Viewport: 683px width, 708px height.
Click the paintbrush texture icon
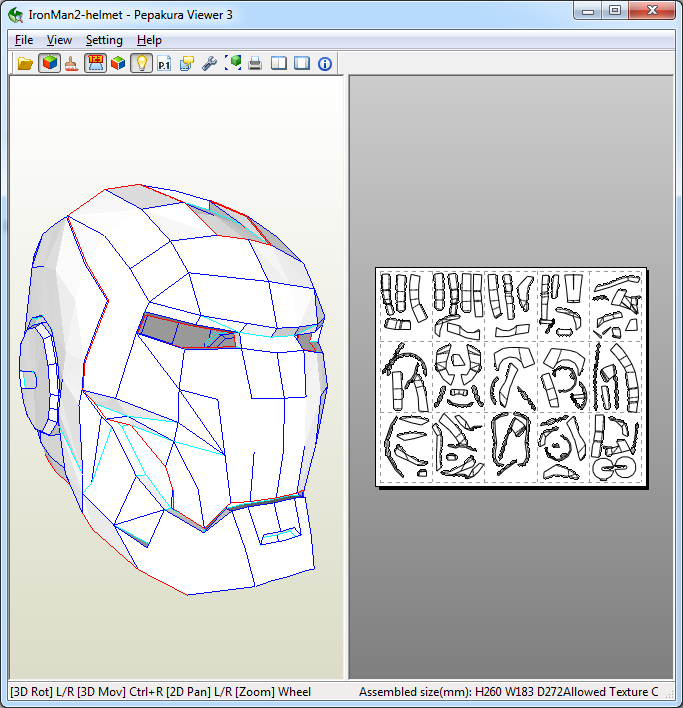[72, 63]
